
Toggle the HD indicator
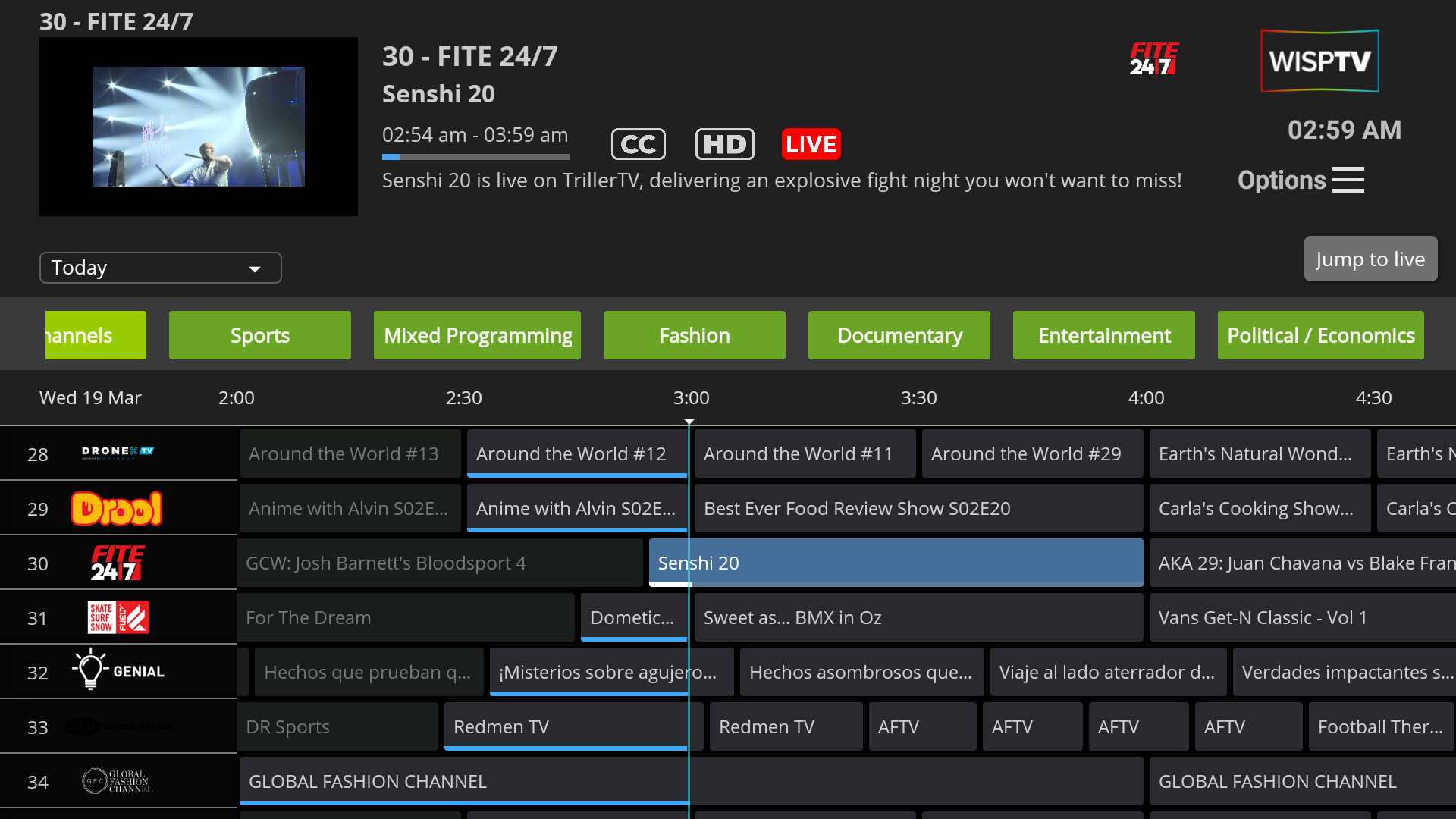point(724,144)
